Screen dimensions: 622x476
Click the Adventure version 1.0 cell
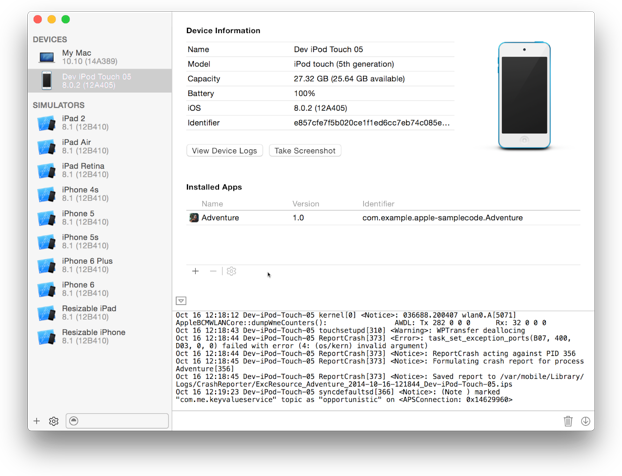[x=298, y=218]
